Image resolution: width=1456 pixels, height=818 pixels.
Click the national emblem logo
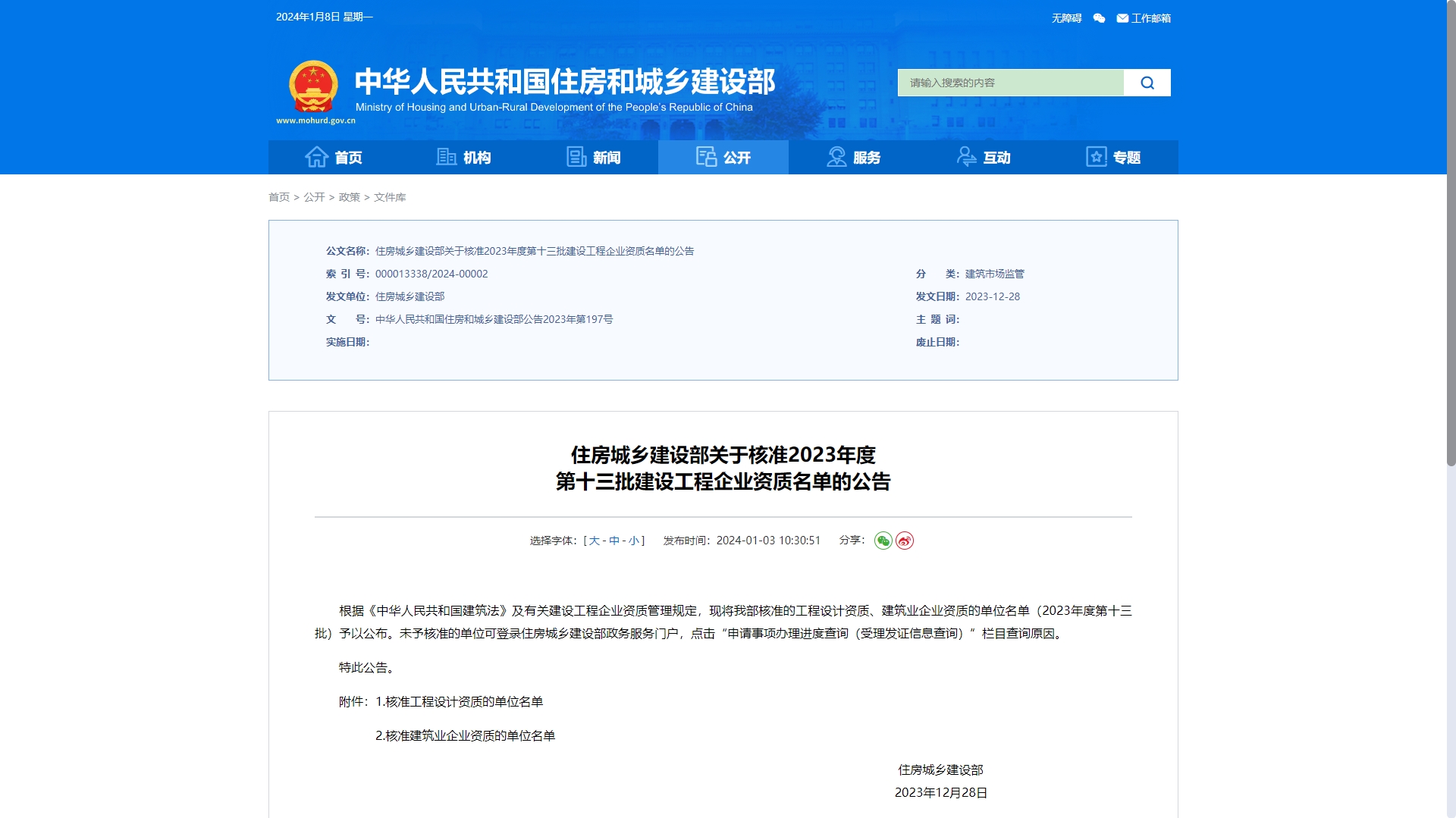coord(313,87)
